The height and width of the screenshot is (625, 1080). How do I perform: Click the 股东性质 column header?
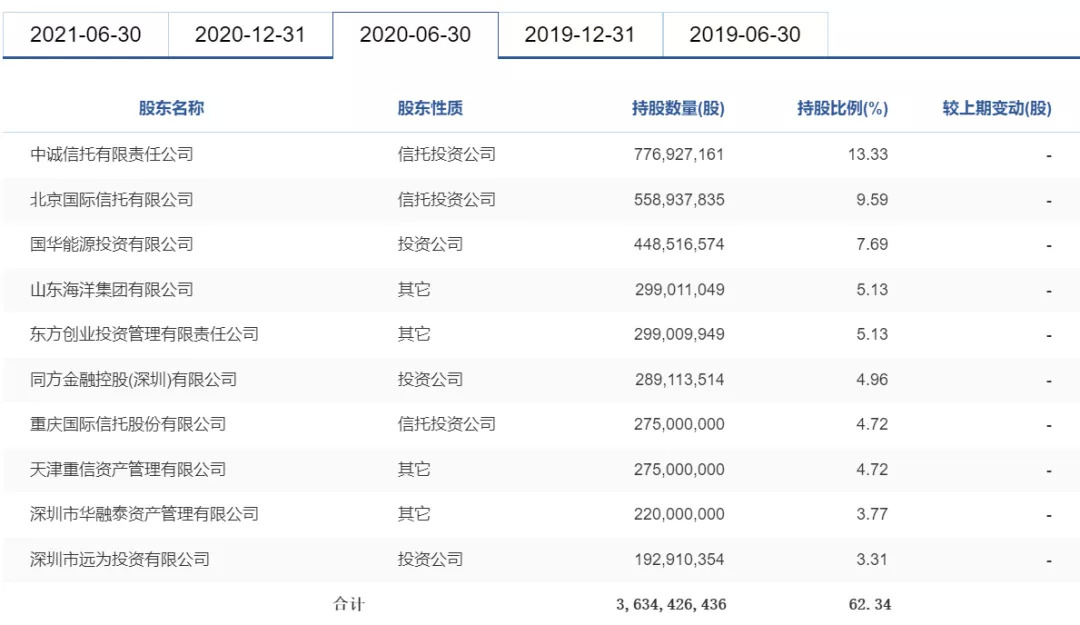[x=430, y=108]
